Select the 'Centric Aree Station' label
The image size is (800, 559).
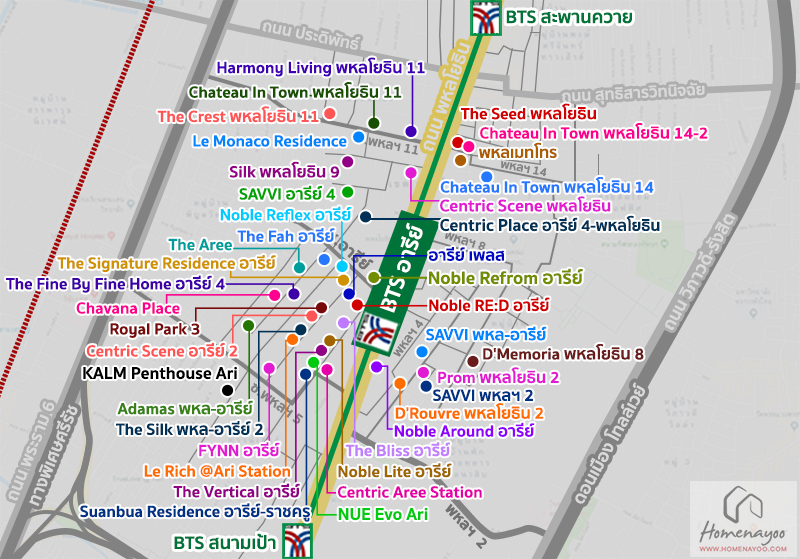coord(410,493)
